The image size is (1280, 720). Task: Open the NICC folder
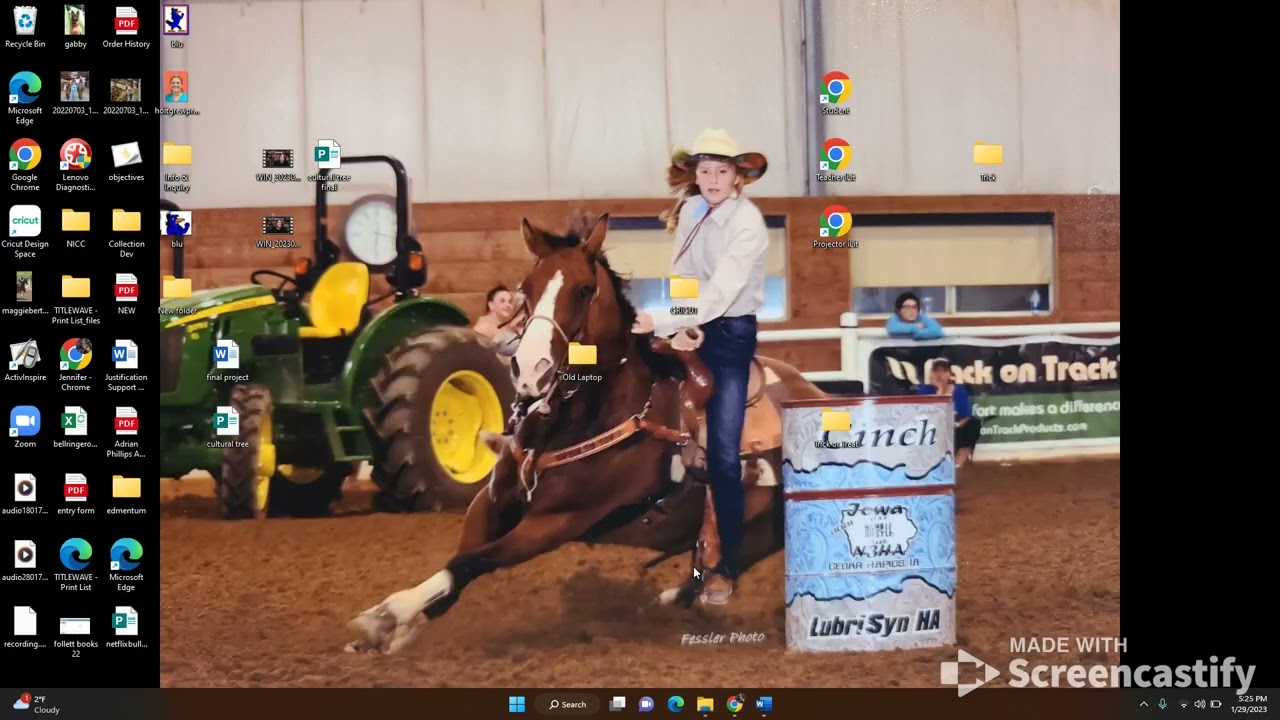tap(75, 227)
